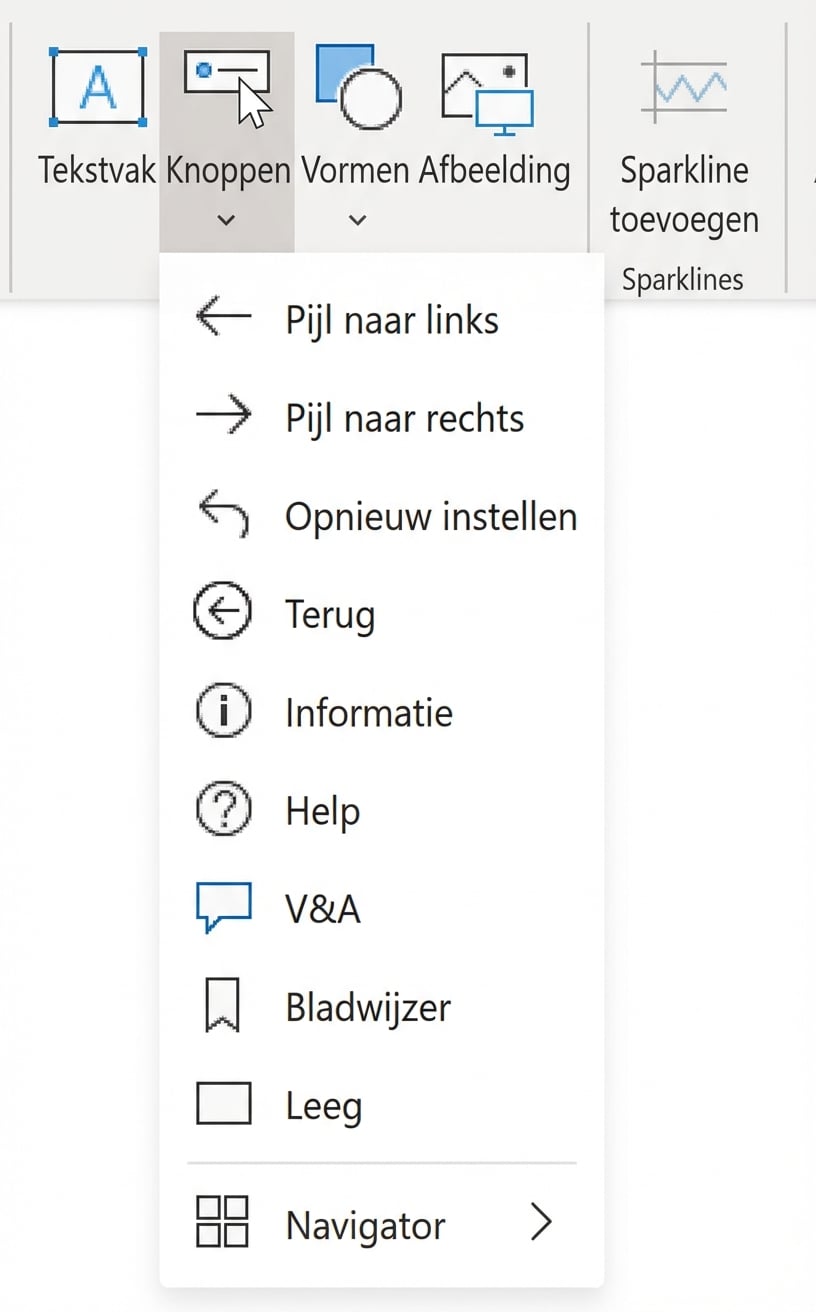The height and width of the screenshot is (1312, 816).
Task: Select the V&A speech bubble icon
Action: click(x=221, y=905)
